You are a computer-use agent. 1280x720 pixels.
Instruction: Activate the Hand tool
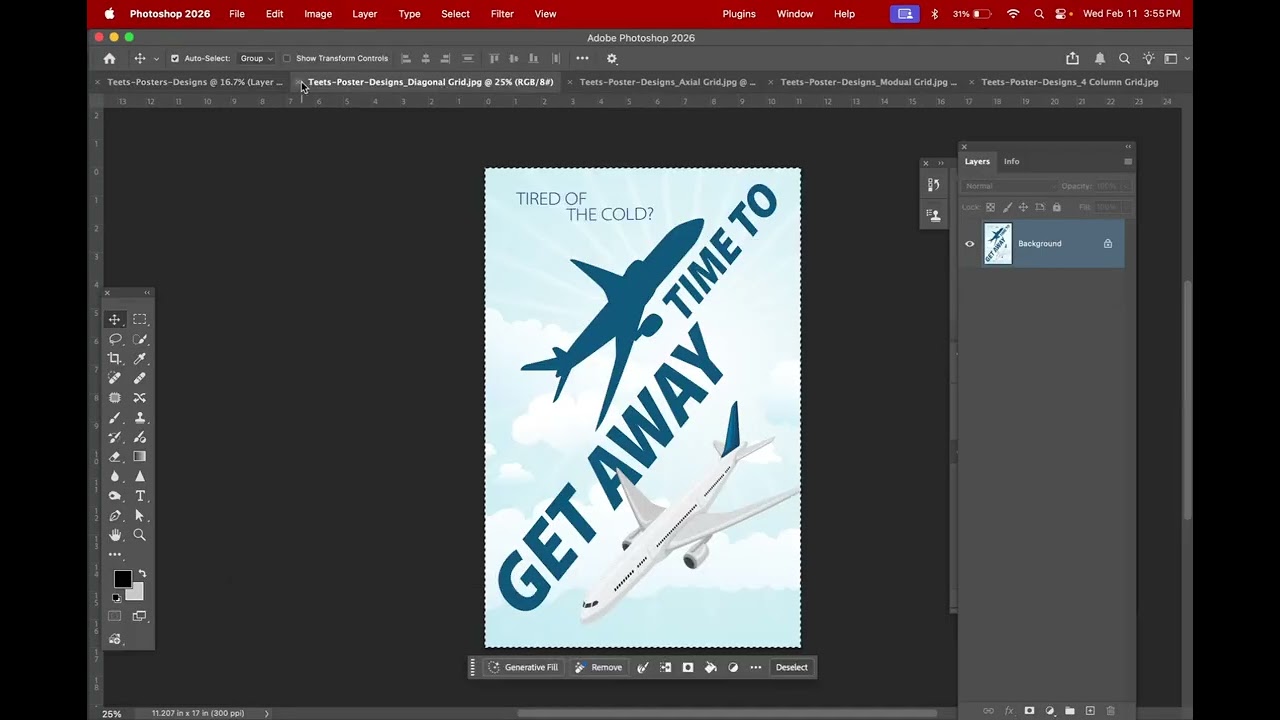tap(115, 535)
